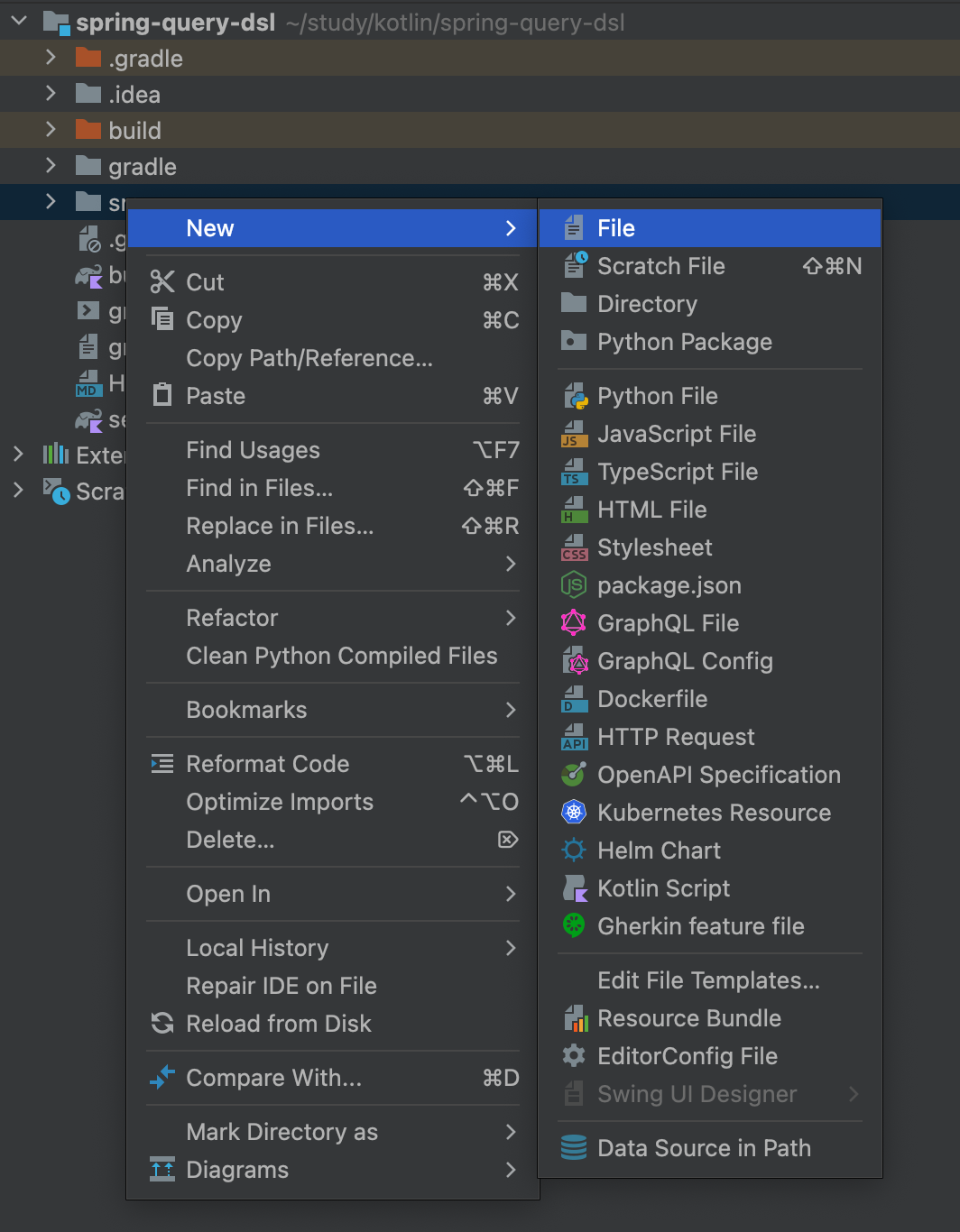Click the Kotlin Script icon
This screenshot has height=1232, width=960.
pyautogui.click(x=575, y=888)
